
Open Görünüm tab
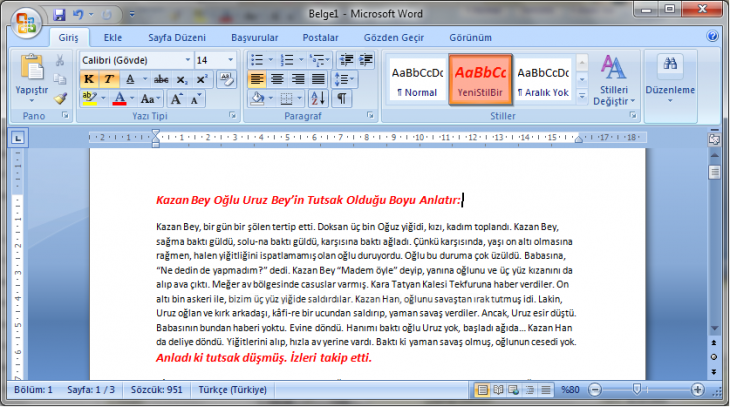pyautogui.click(x=470, y=38)
